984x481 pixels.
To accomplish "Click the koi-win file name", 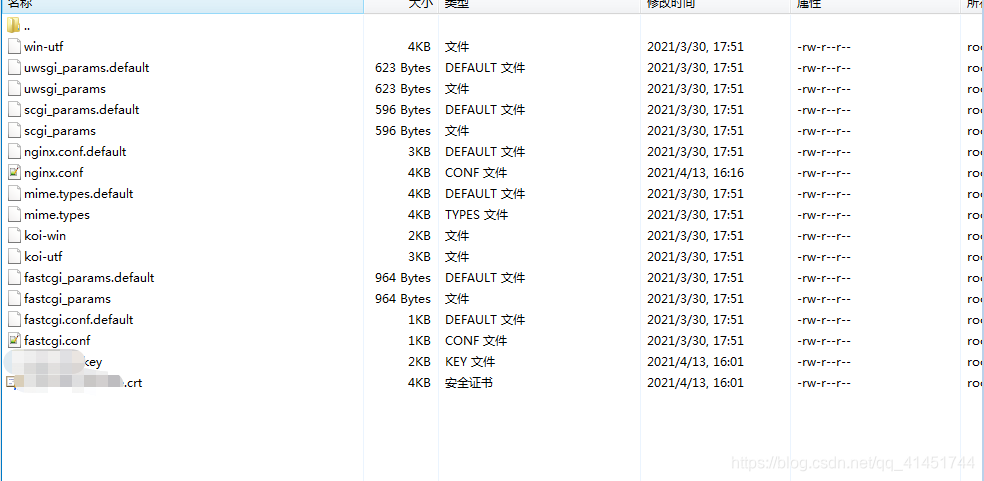I will coord(45,236).
